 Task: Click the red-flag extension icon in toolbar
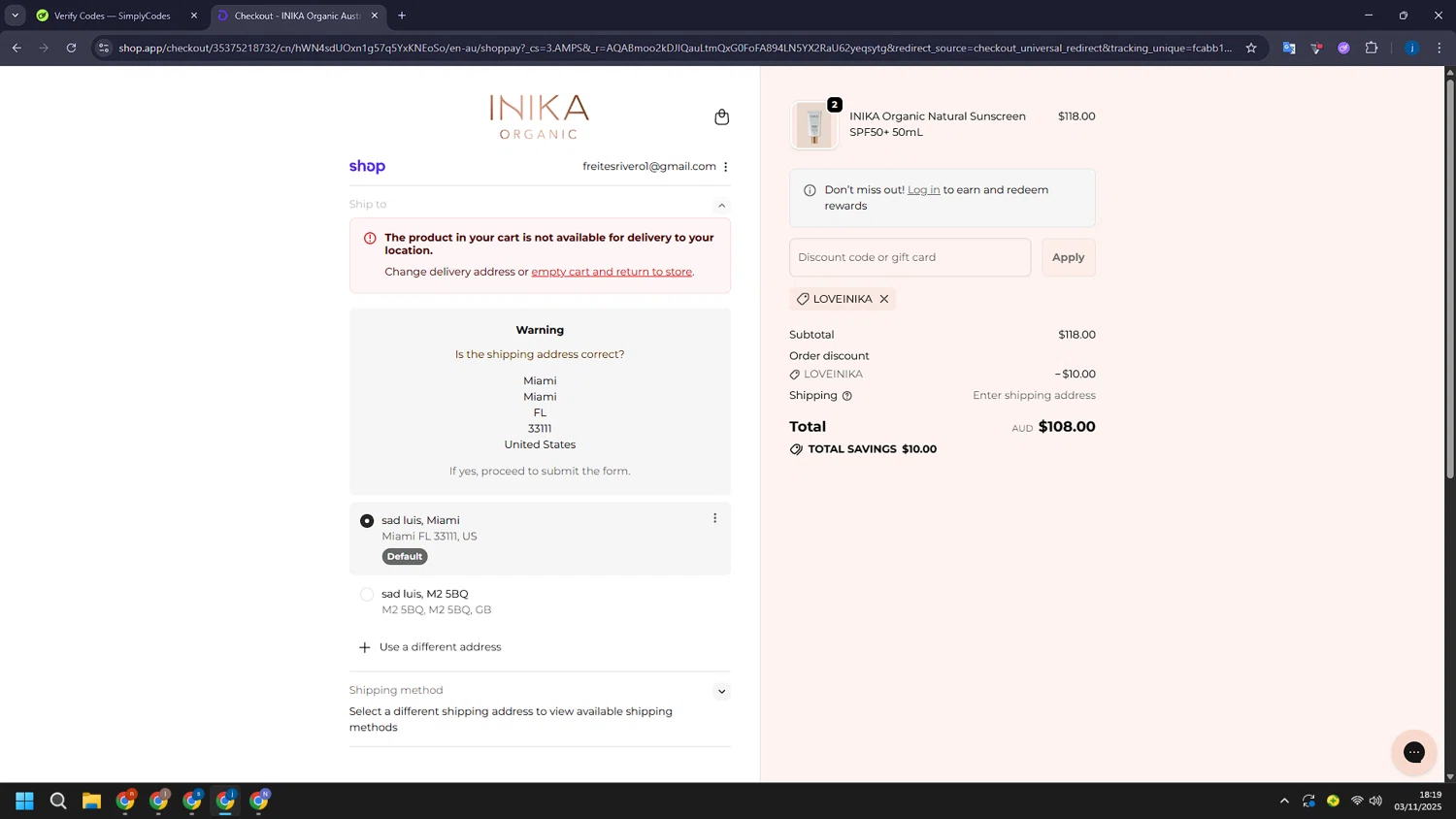coord(1316,48)
